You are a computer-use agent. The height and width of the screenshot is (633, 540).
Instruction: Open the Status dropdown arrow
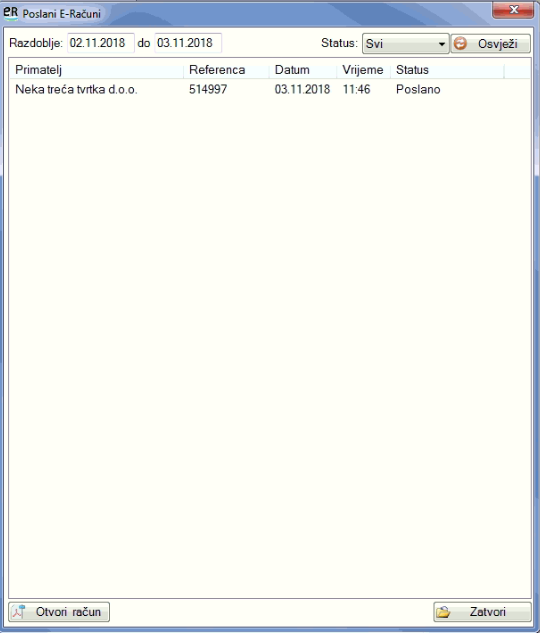[442, 44]
